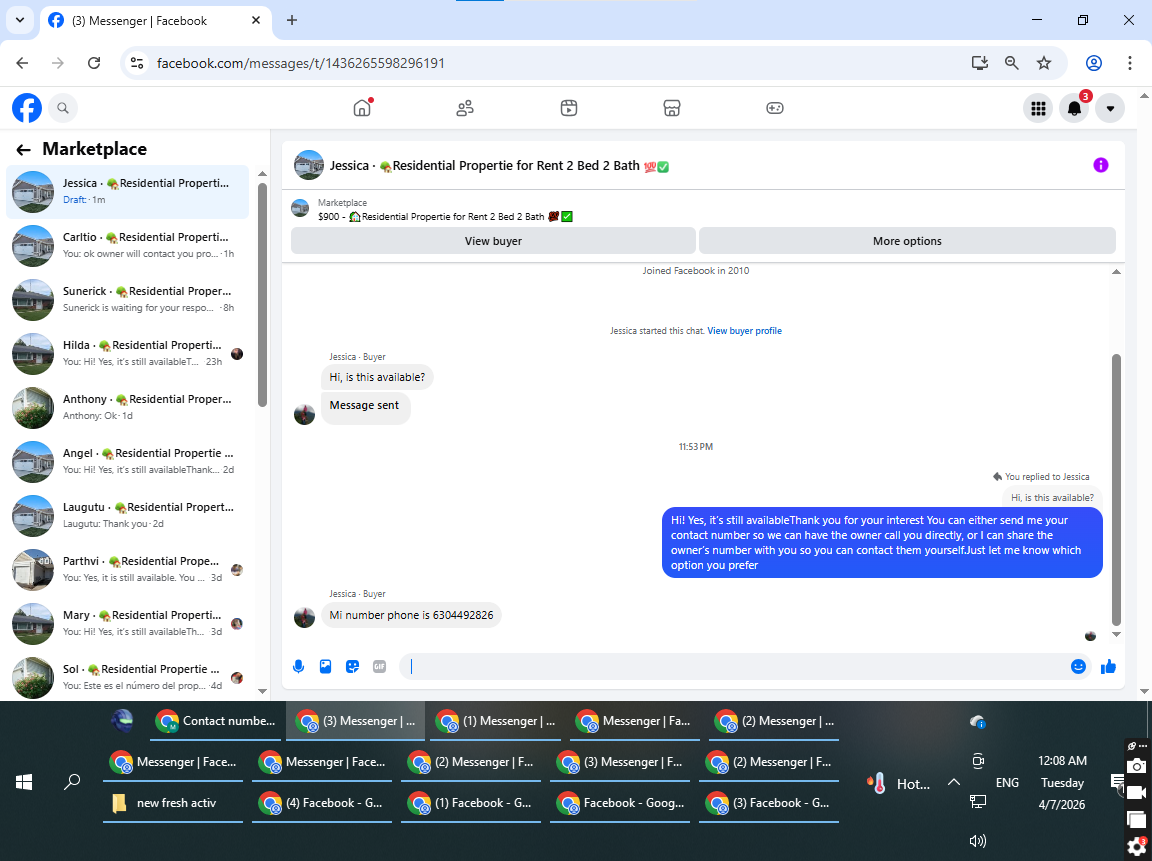Open the 'new fresh activ' folder in taskbar
This screenshot has height=861, width=1152.
coord(173,803)
